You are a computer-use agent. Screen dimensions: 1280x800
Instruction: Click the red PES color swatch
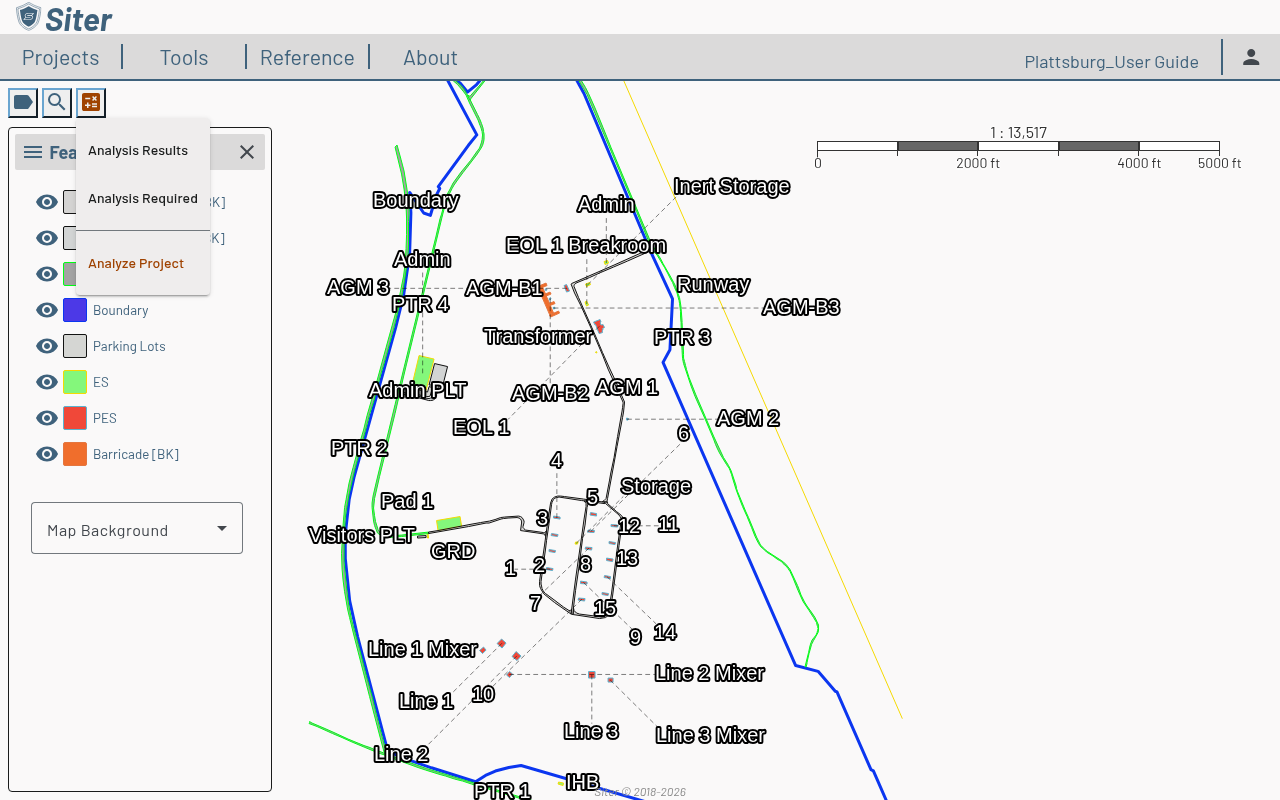(75, 418)
